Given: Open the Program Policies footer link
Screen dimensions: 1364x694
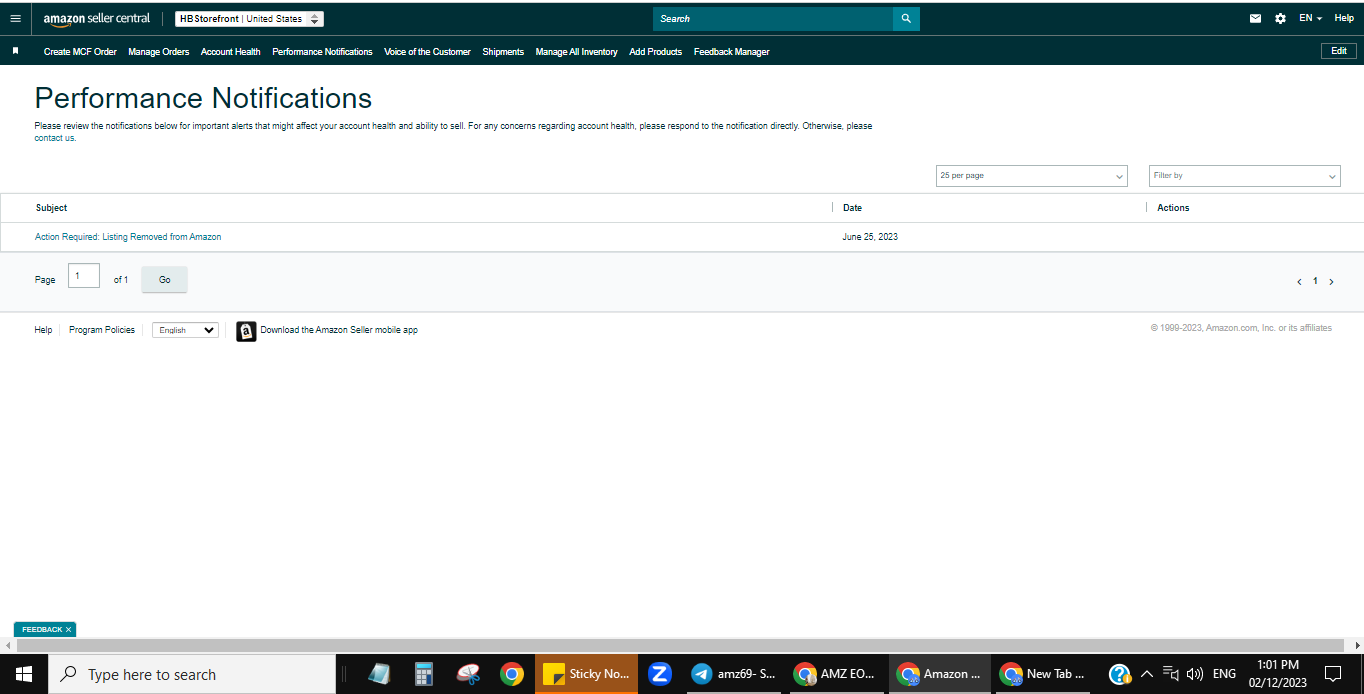Looking at the screenshot, I should [102, 330].
